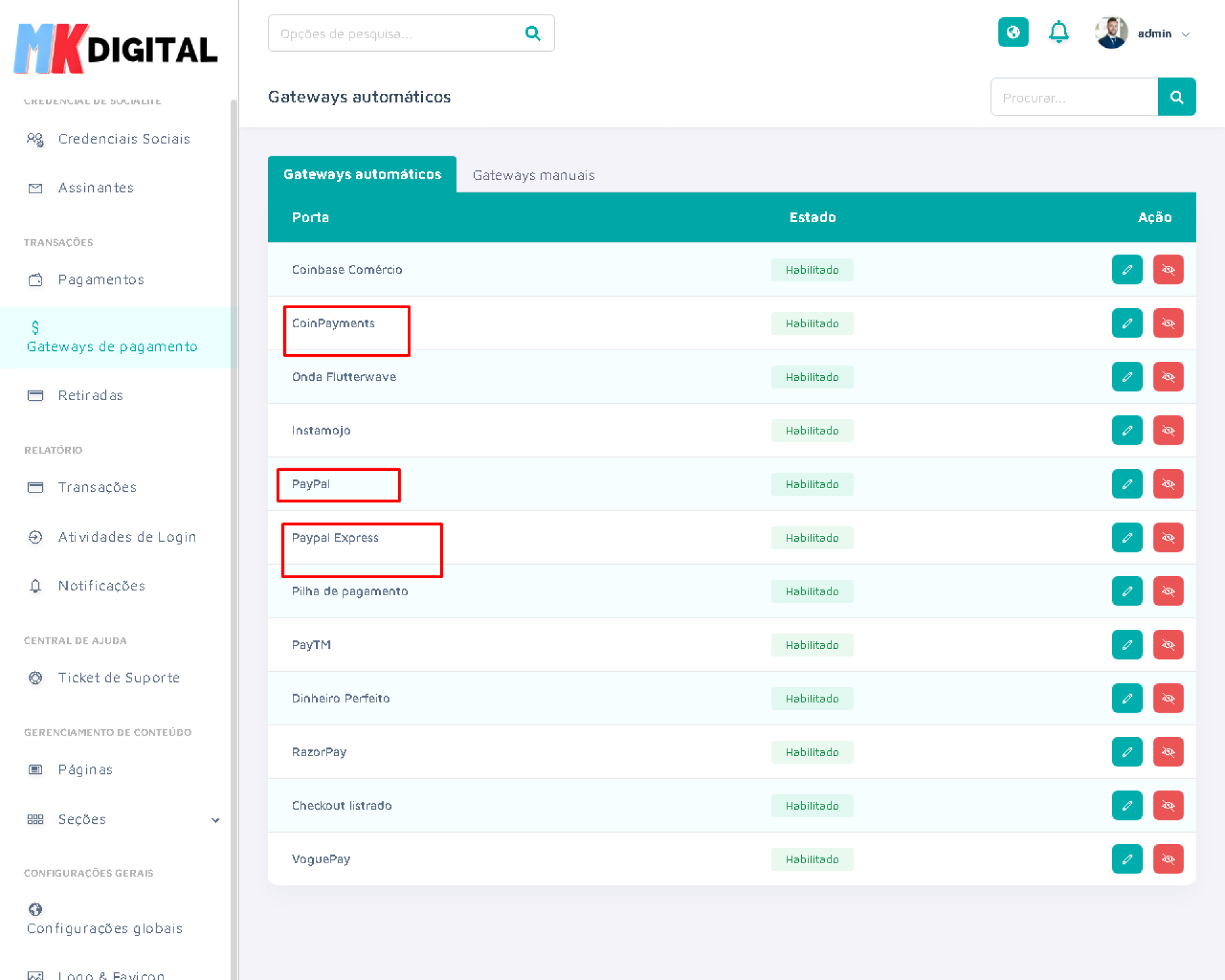Go to Ticket de Suporte page

[x=119, y=678]
